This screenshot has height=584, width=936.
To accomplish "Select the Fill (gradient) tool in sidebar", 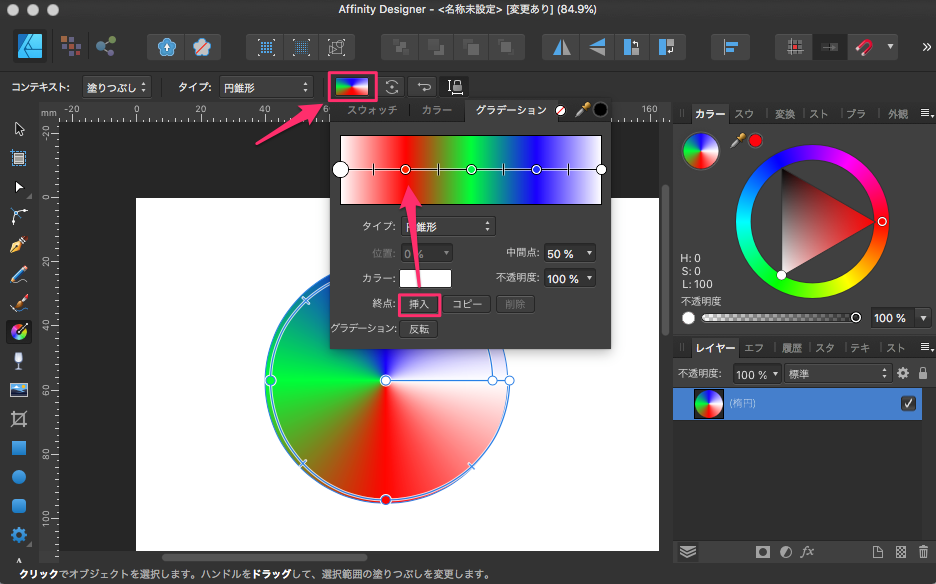I will click(18, 331).
